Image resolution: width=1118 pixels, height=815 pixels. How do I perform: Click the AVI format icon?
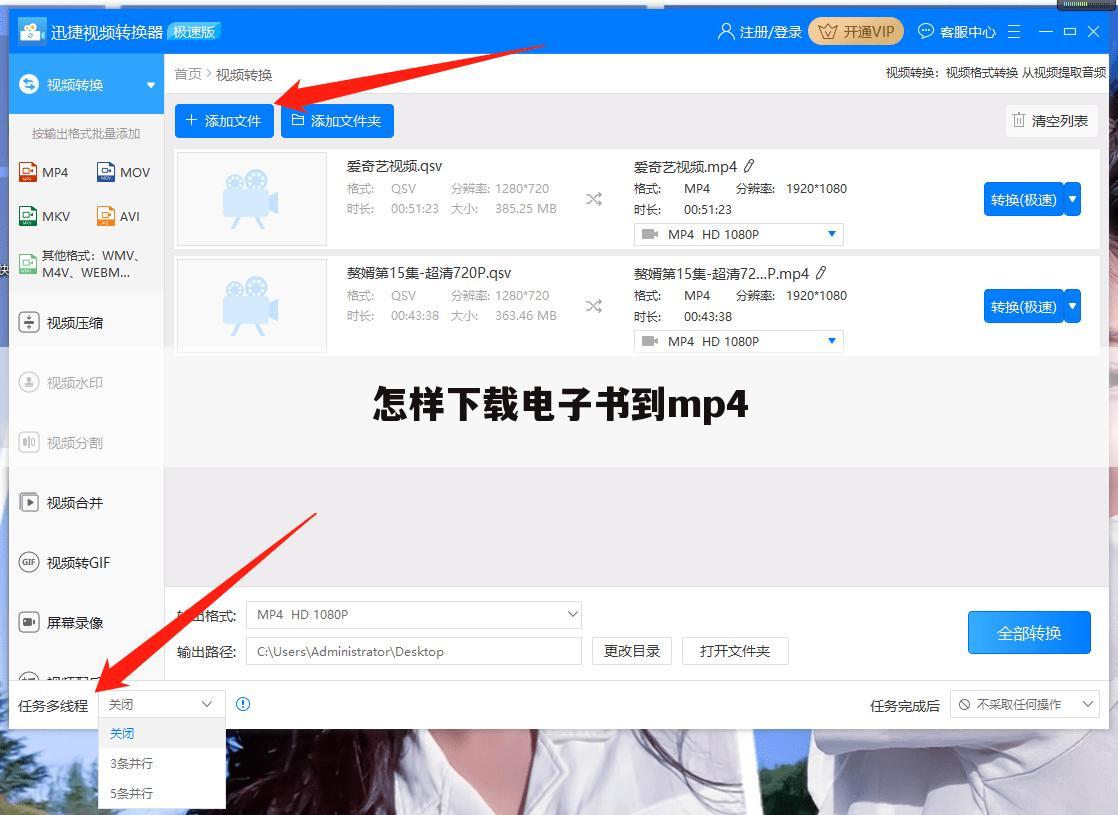point(106,215)
